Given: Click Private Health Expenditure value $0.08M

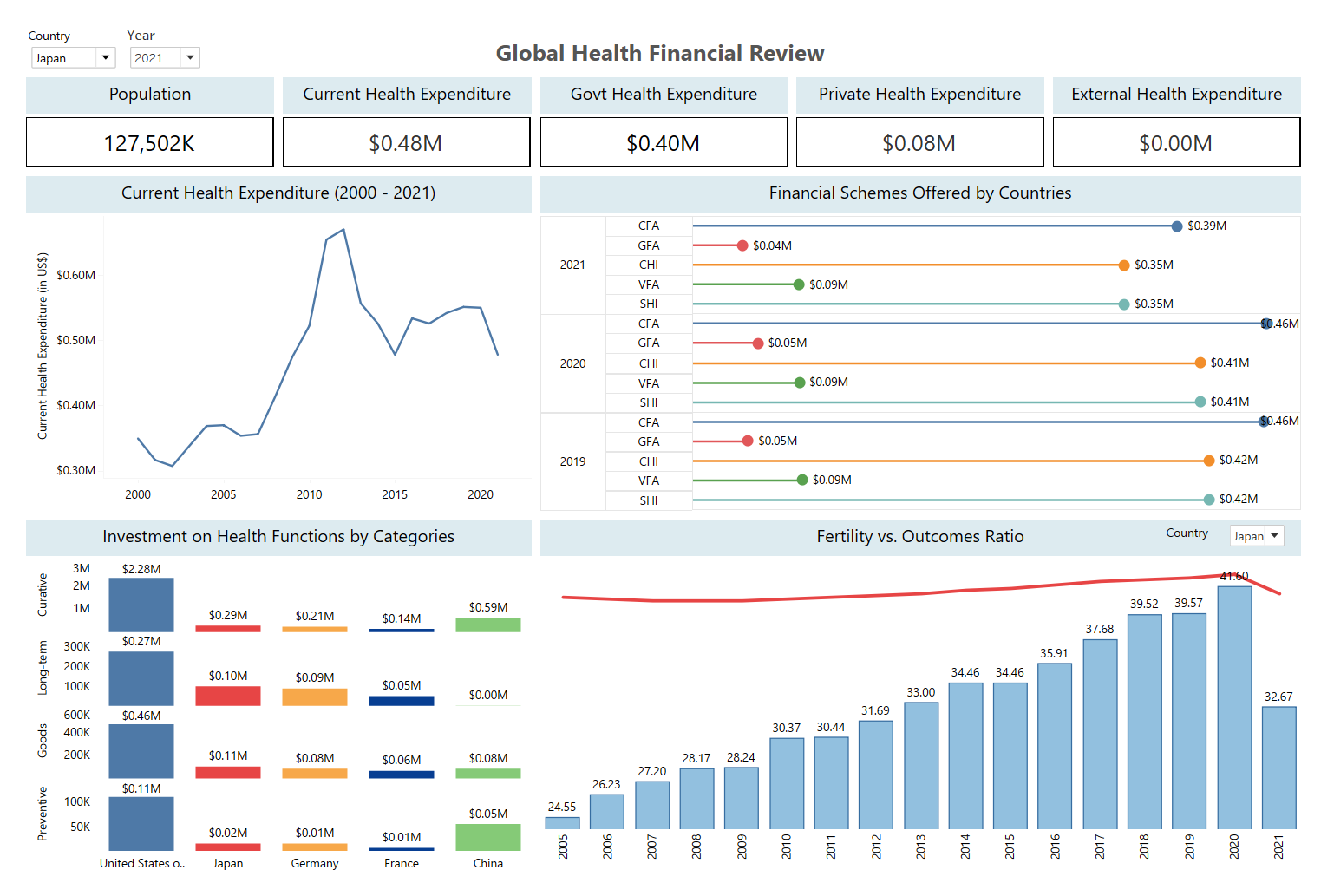Looking at the screenshot, I should coord(919,143).
